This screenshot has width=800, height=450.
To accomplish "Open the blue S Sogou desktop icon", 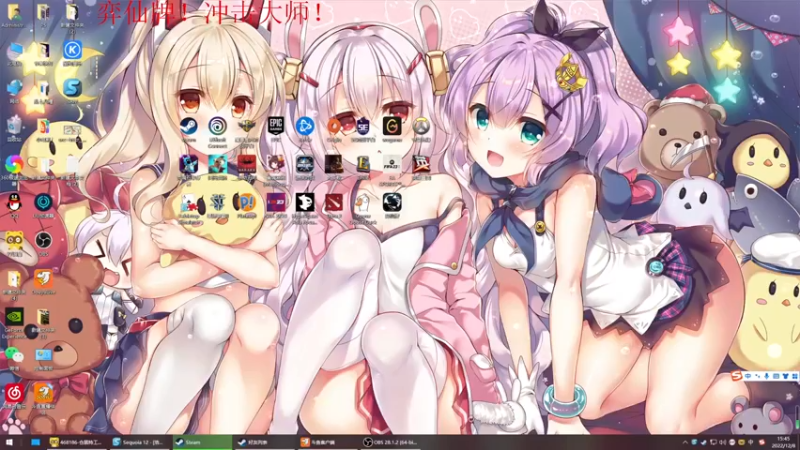I will 72,90.
